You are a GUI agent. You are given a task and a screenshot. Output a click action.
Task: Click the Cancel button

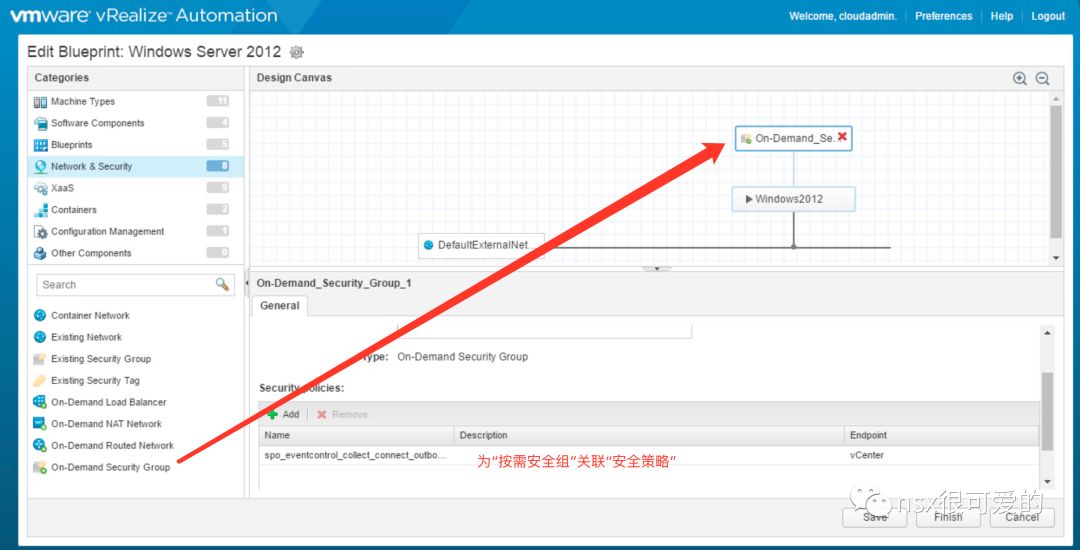1022,517
